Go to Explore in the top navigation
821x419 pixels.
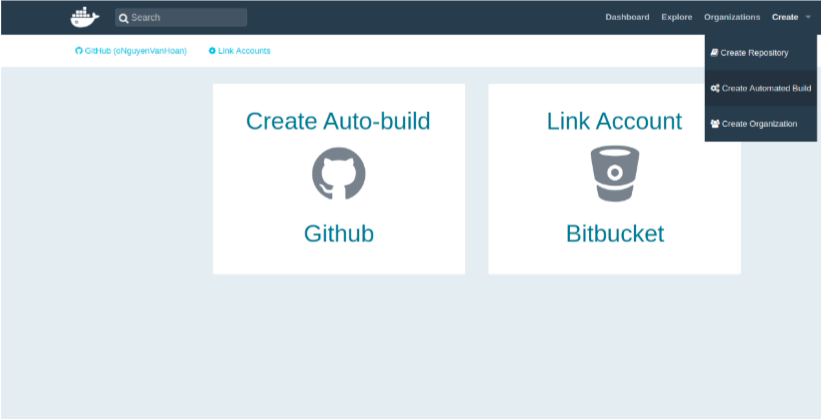[676, 17]
